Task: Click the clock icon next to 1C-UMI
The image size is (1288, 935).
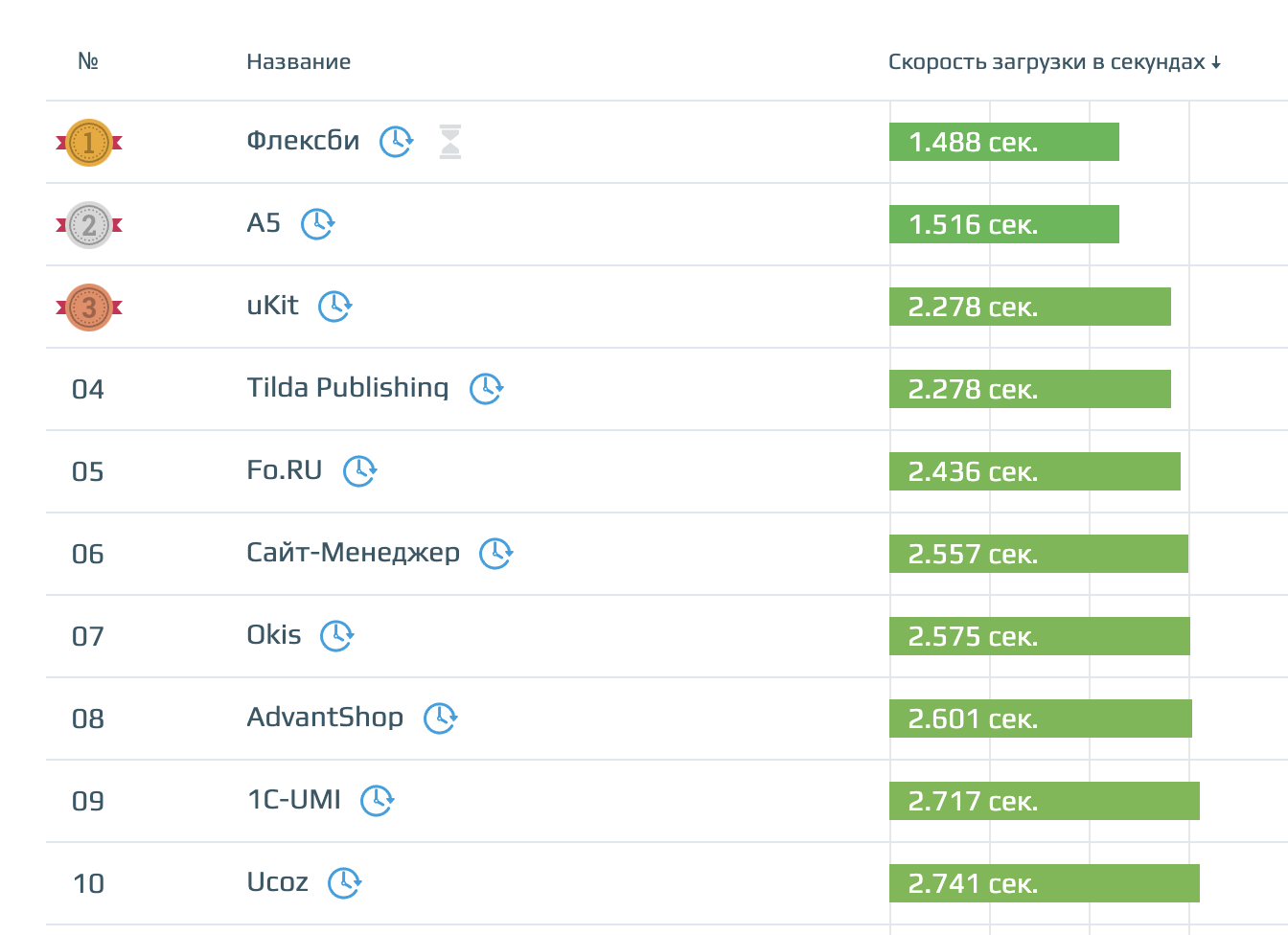Action: click(x=377, y=801)
